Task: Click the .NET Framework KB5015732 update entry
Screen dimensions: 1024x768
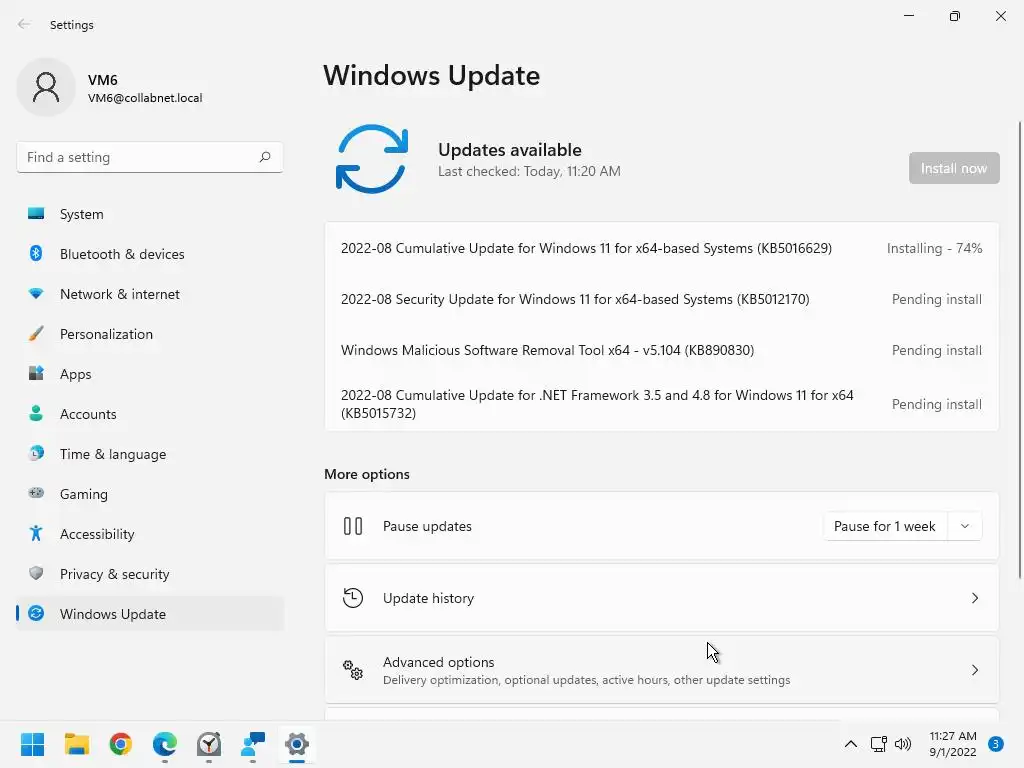Action: click(662, 404)
